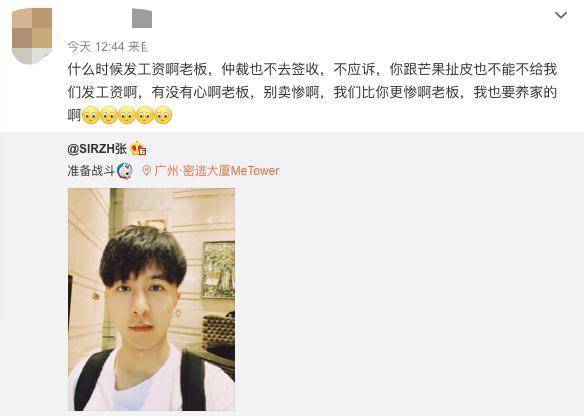584x416 pixels.
Task: Click the Doraemon emoji after 准备战斗
Action: coord(125,171)
